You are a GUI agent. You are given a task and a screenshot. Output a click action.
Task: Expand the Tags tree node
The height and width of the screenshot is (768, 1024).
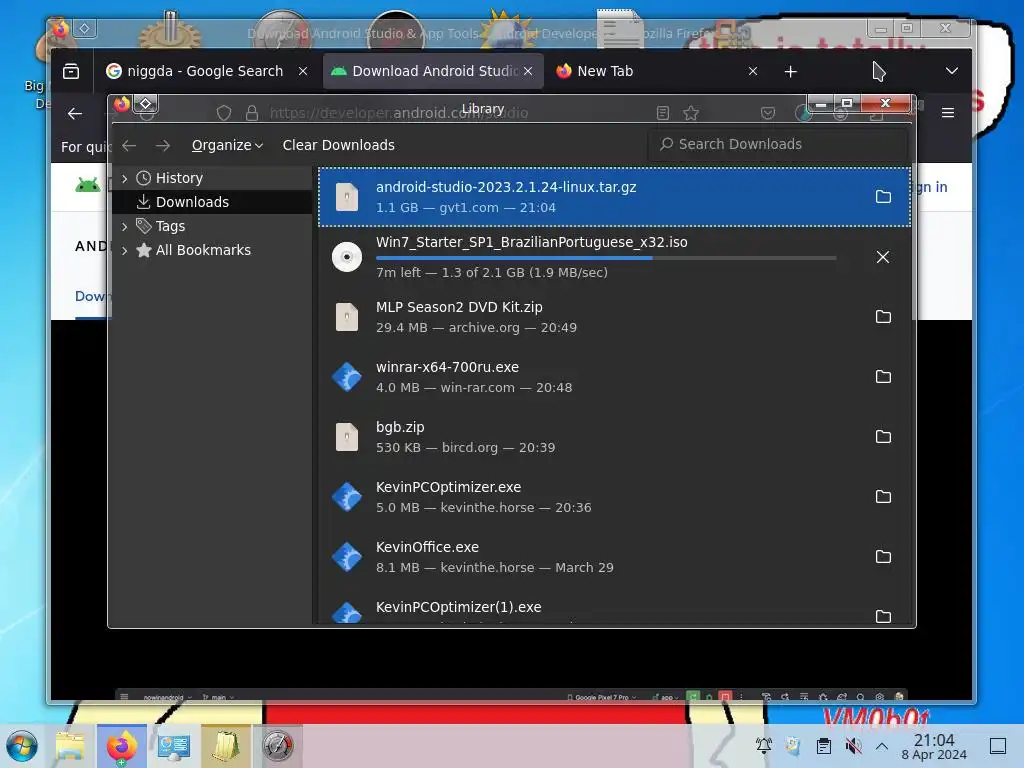point(125,227)
